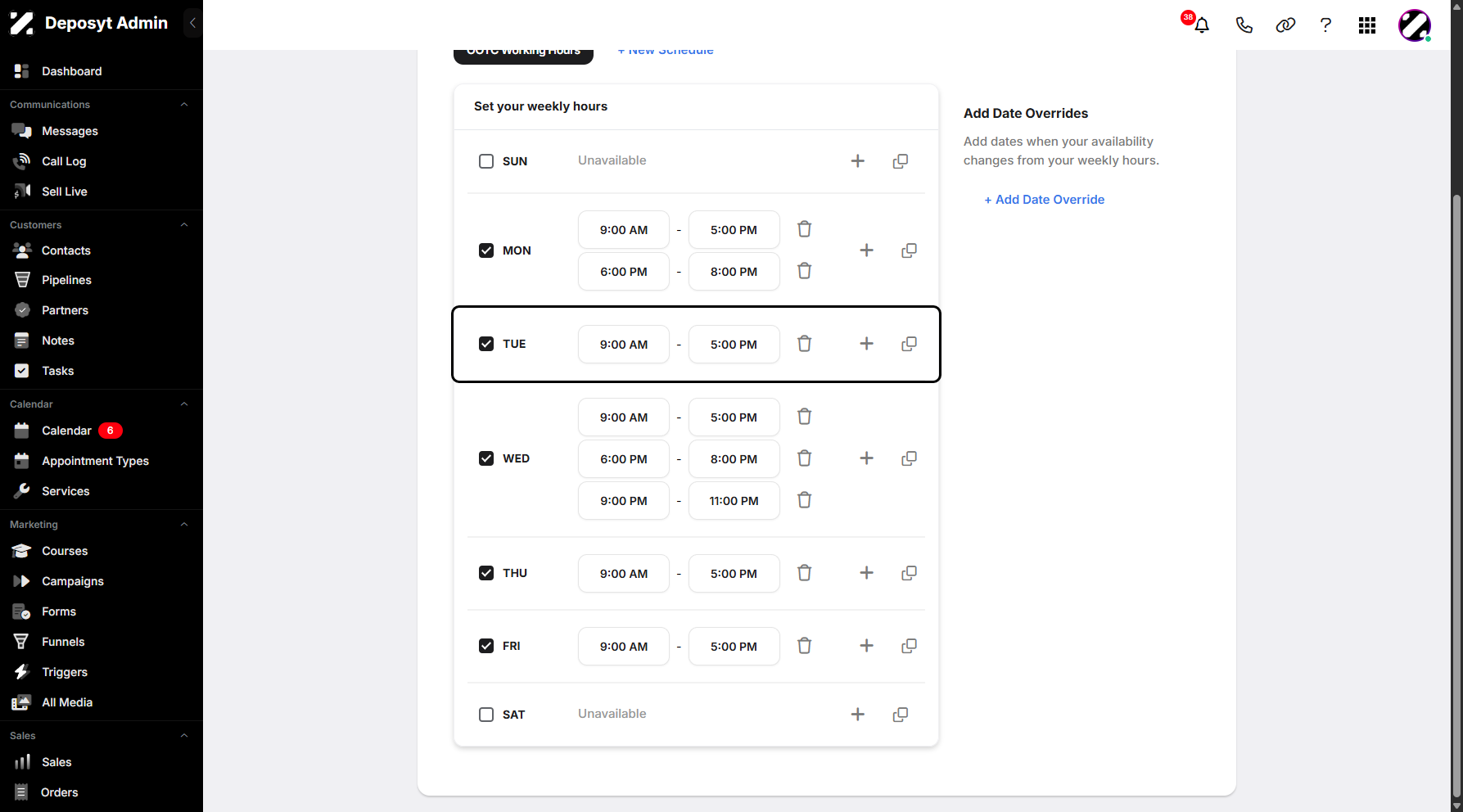Open the notifications bell icon
1463x812 pixels.
(x=1201, y=25)
